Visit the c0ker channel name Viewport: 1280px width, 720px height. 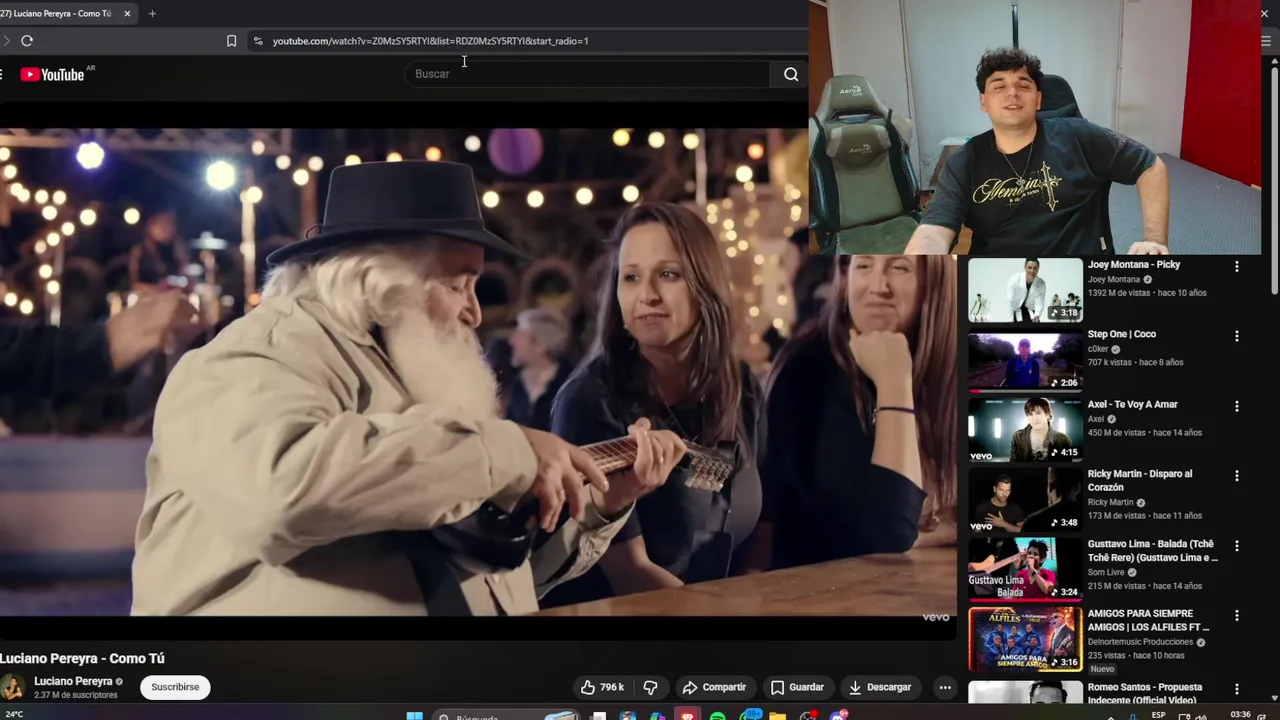coord(1097,349)
